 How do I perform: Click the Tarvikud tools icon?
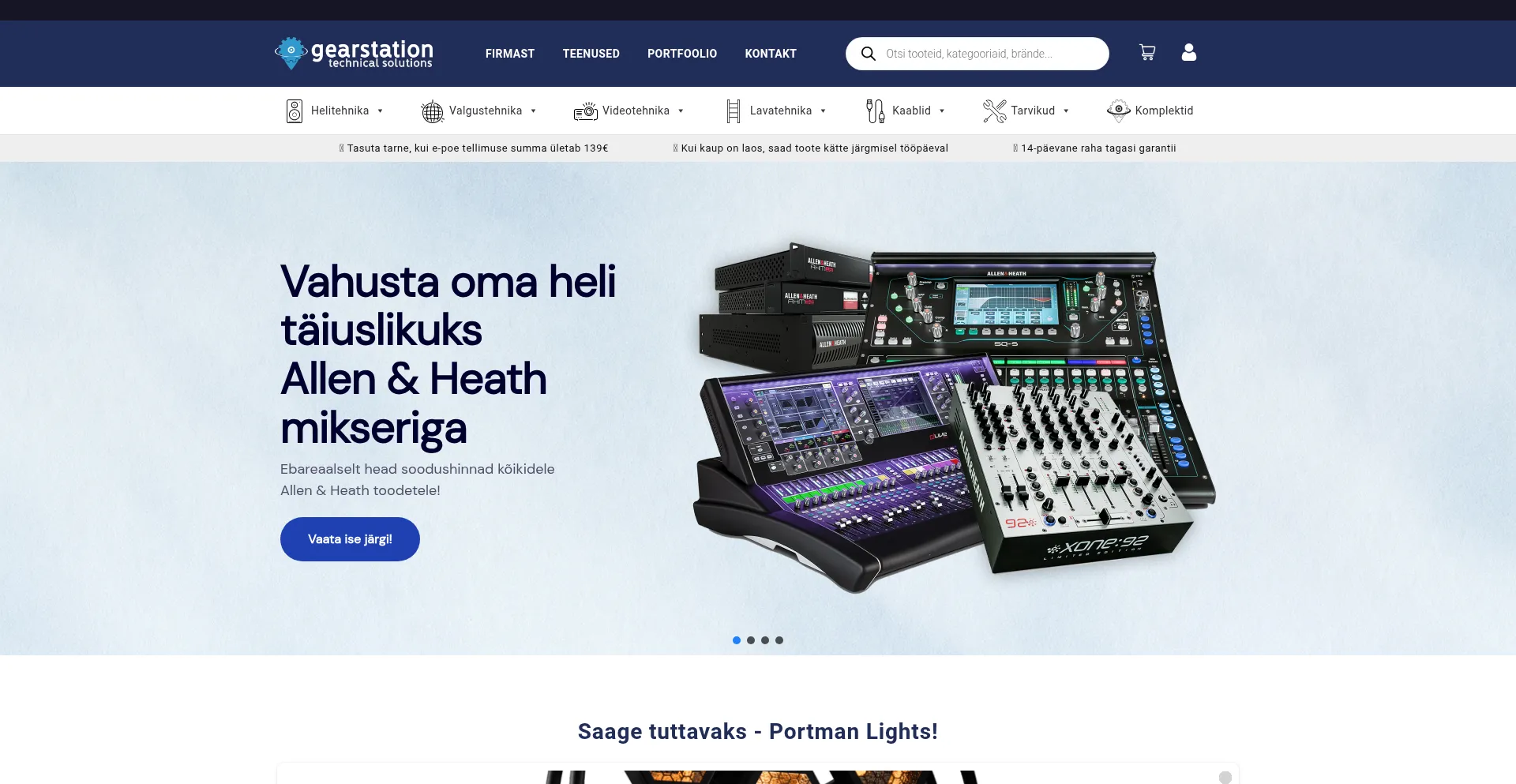coord(994,111)
